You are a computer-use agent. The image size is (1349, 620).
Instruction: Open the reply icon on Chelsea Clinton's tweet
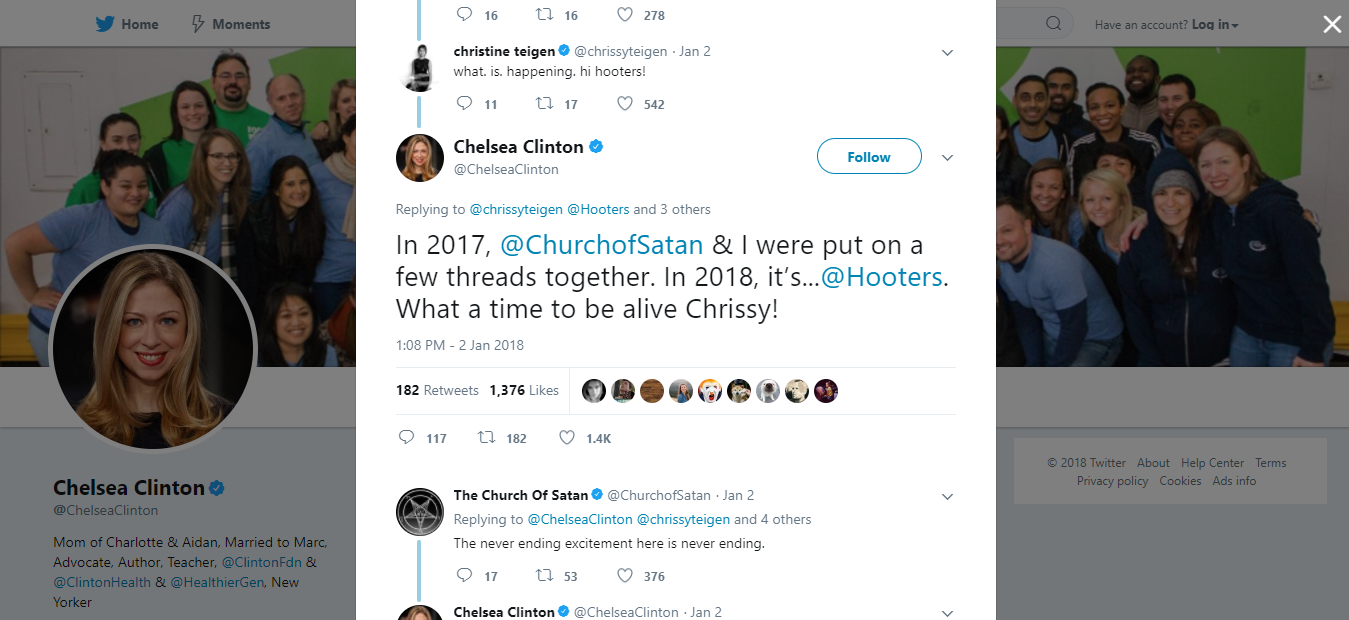[406, 437]
